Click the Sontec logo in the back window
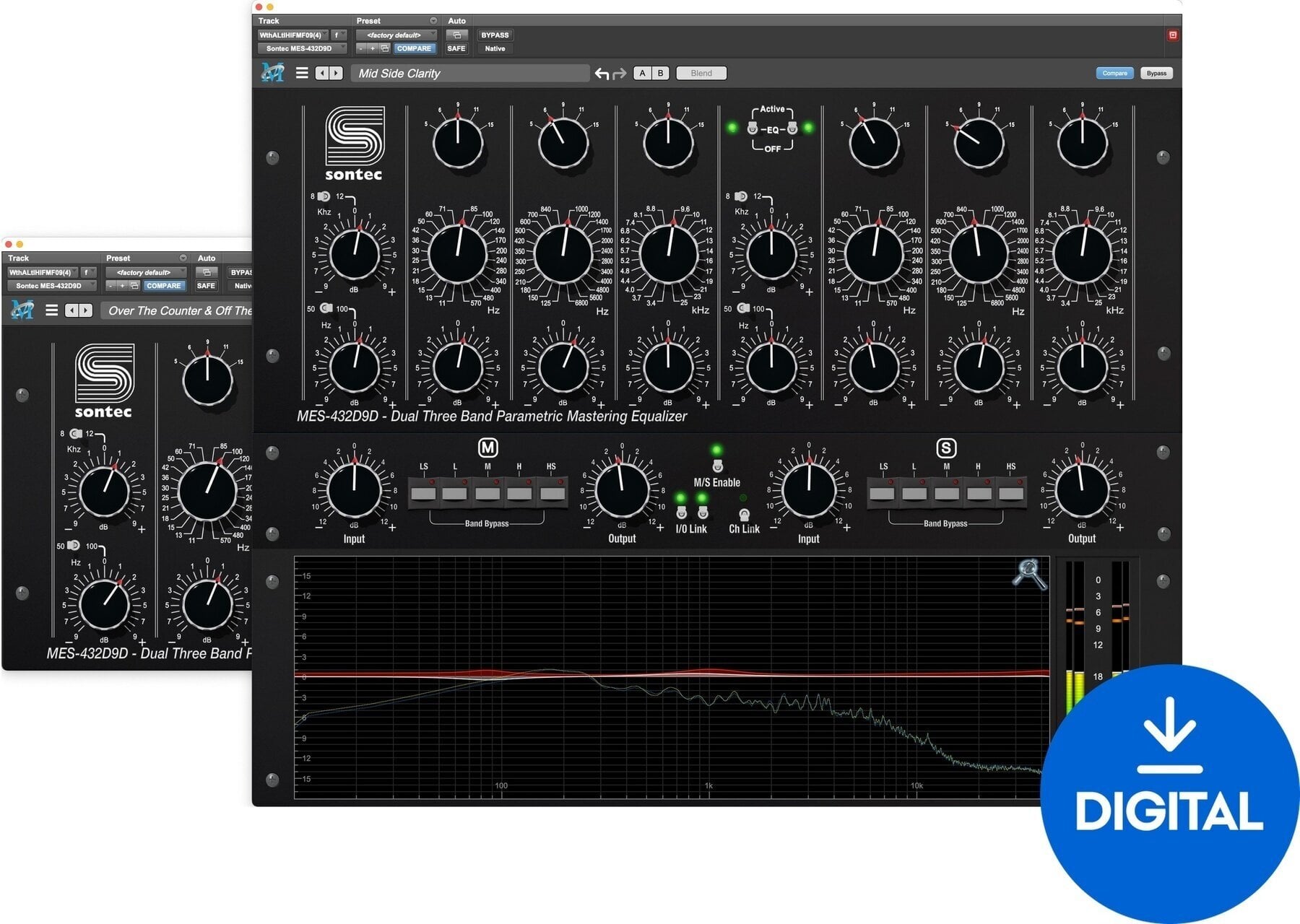Screen dimensions: 1300x924 pyautogui.click(x=104, y=380)
